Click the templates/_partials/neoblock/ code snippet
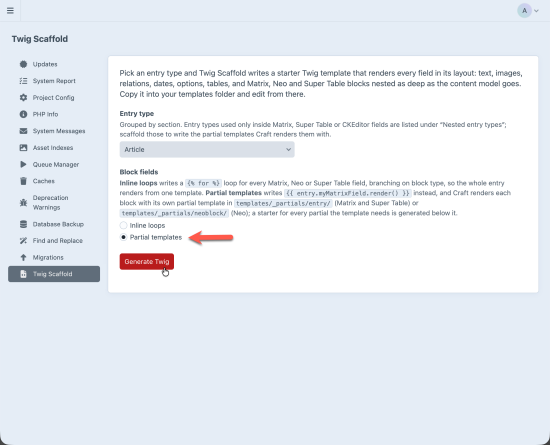 point(174,213)
